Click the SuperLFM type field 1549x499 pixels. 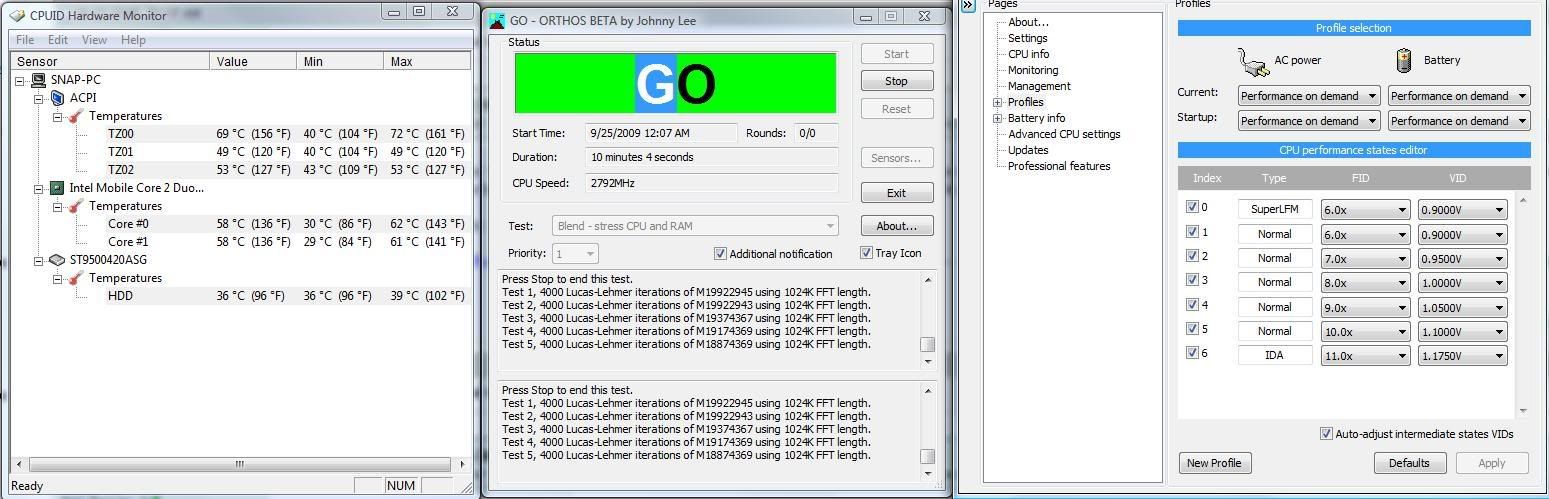click(1275, 209)
